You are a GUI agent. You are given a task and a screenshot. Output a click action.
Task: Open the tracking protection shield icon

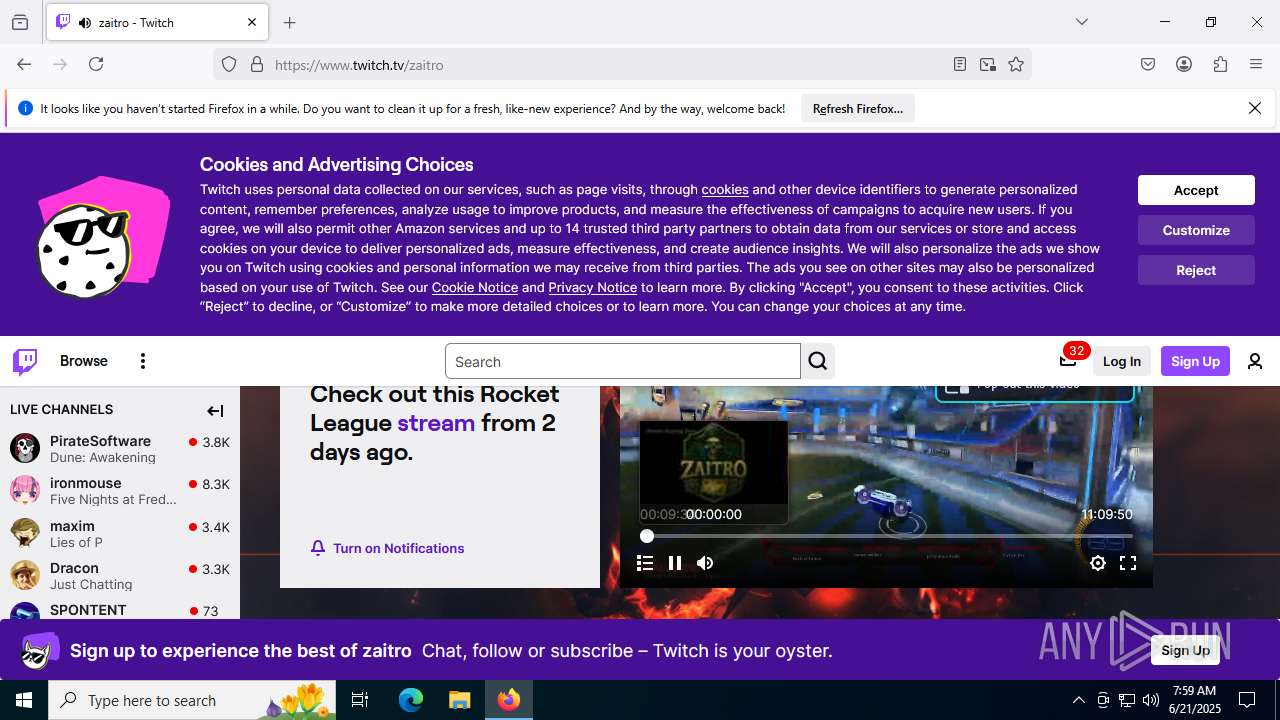pos(229,64)
